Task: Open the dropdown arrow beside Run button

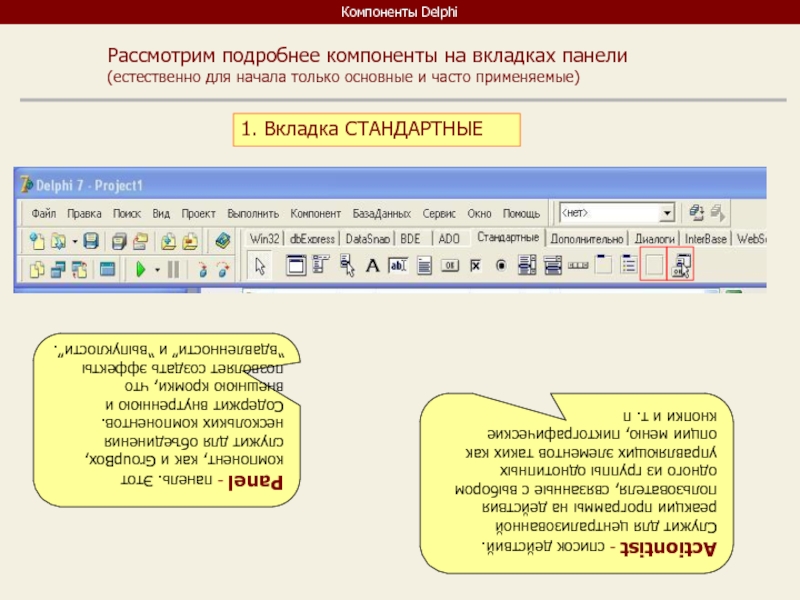Action: click(156, 268)
